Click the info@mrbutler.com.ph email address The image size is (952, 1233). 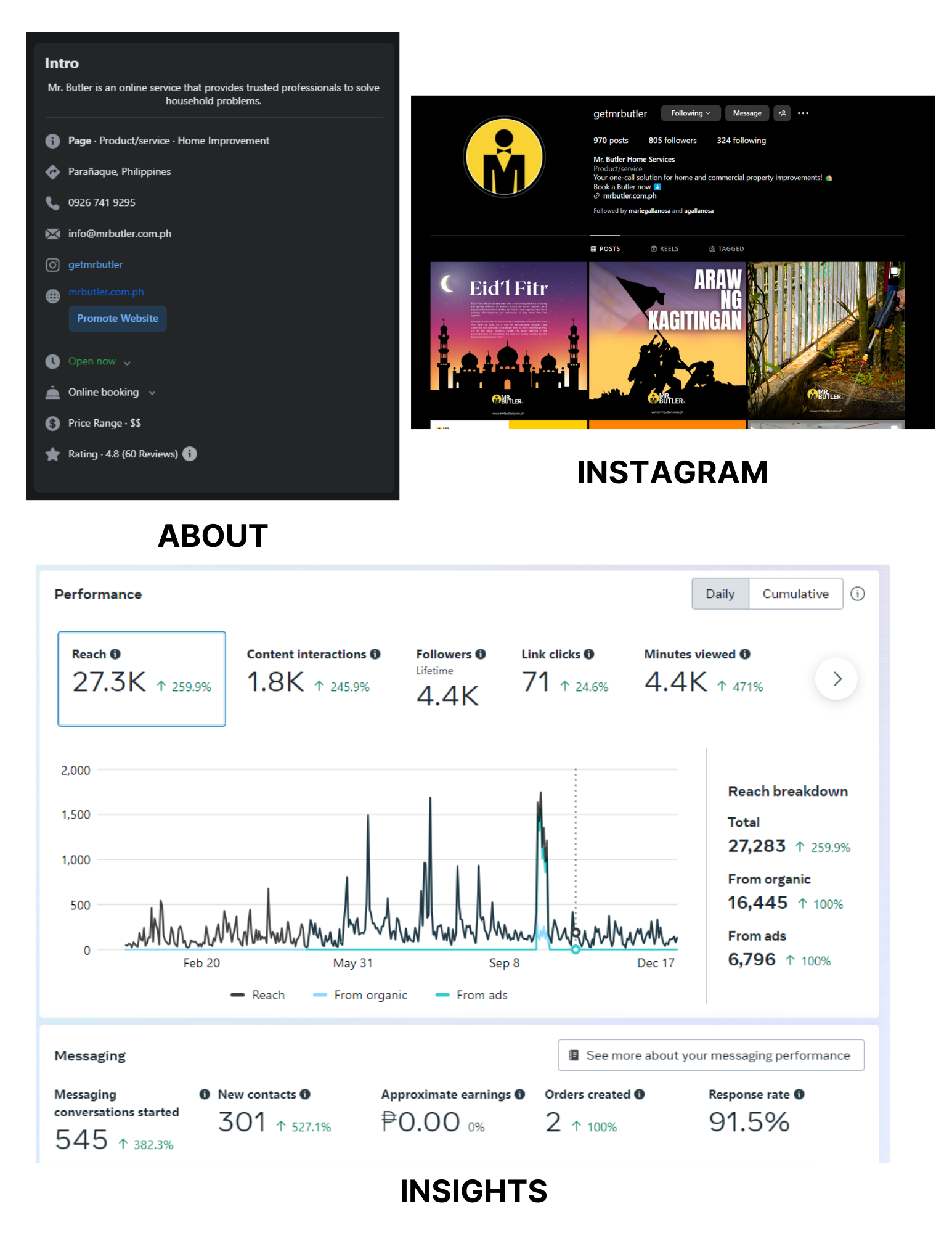(120, 234)
